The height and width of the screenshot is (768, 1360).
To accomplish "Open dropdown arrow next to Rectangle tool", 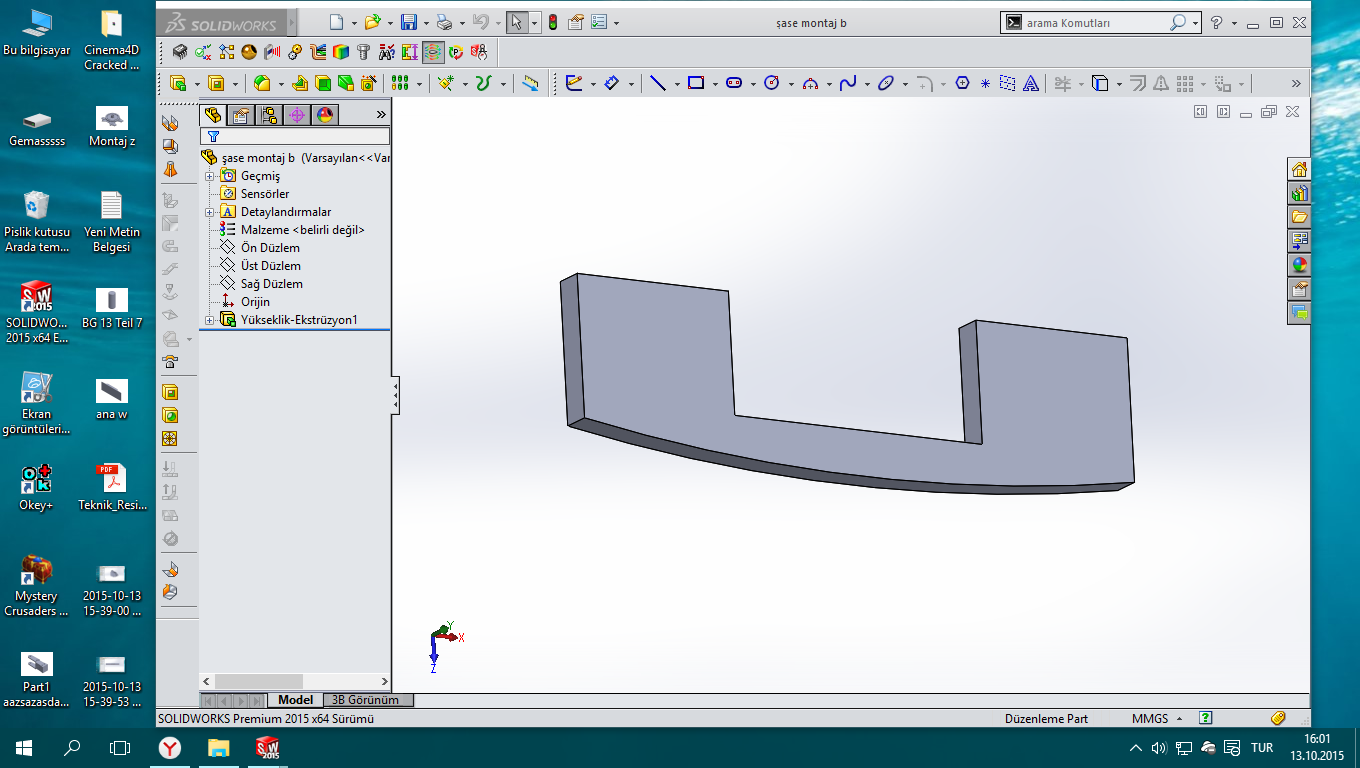I will point(714,84).
